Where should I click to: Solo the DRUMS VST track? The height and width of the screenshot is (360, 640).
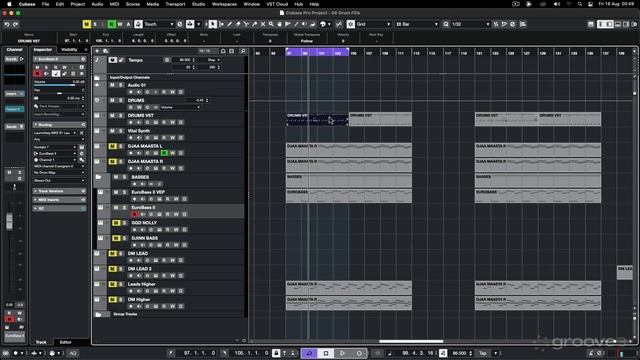(121, 116)
